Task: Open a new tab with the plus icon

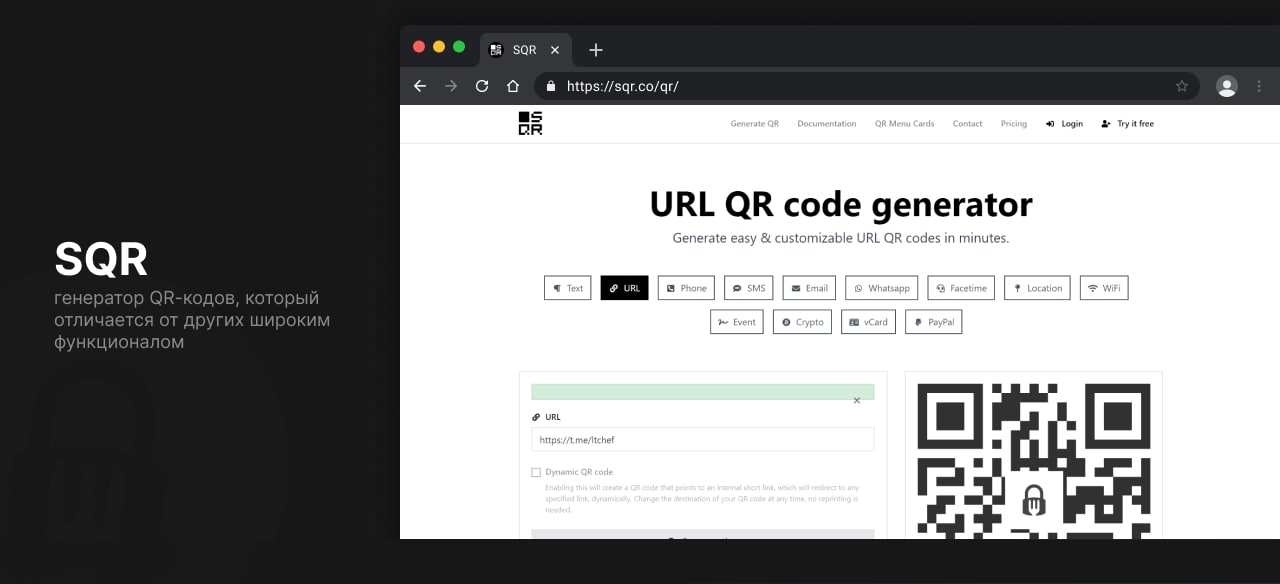Action: [x=596, y=50]
